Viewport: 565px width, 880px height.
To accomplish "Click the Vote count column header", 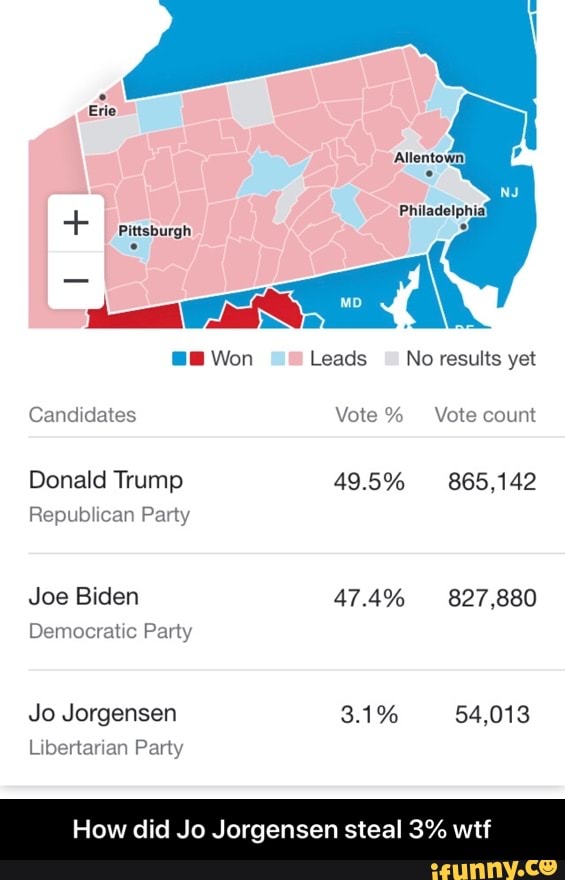I will pyautogui.click(x=485, y=415).
